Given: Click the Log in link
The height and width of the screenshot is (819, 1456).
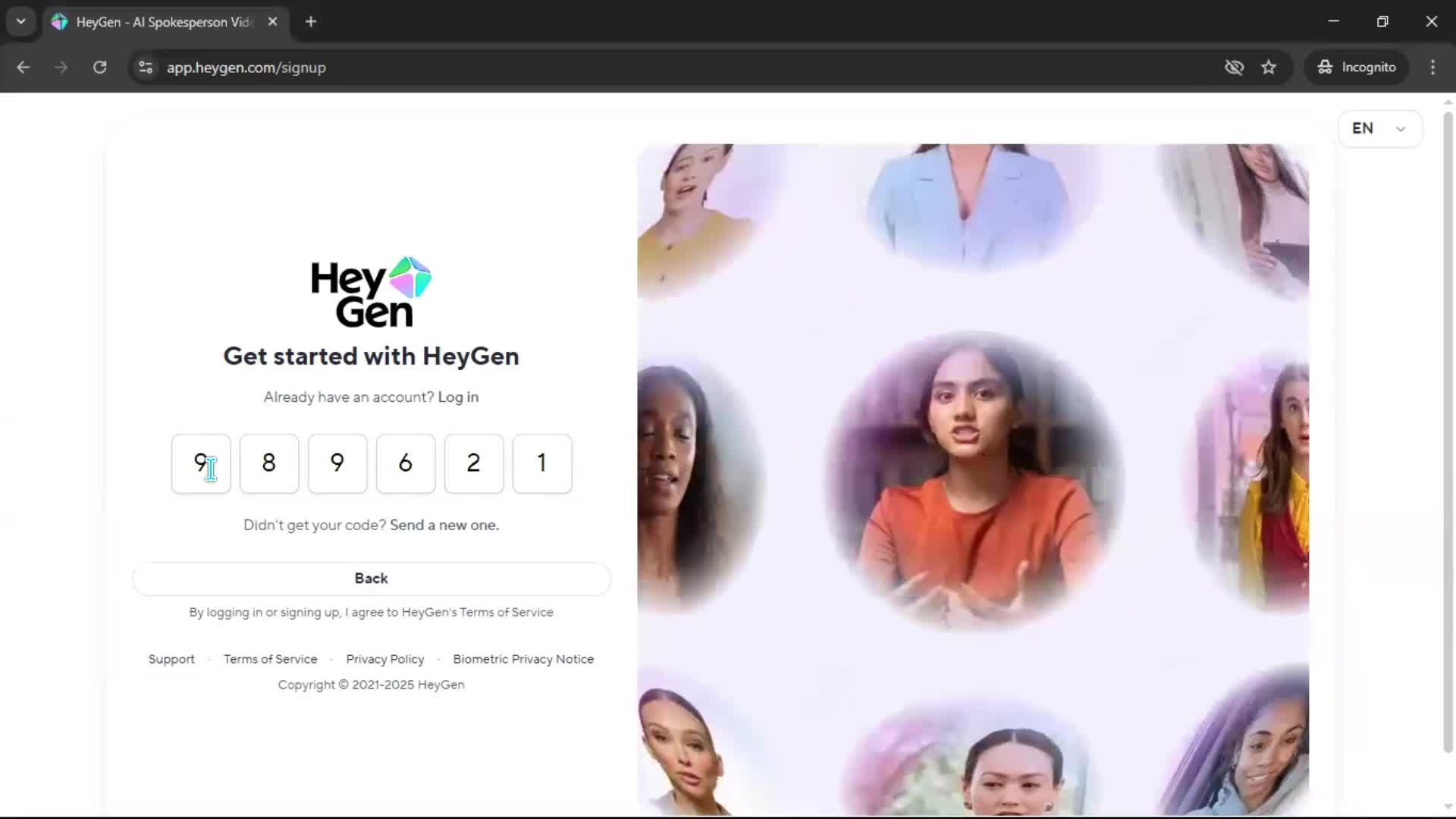Looking at the screenshot, I should [458, 397].
